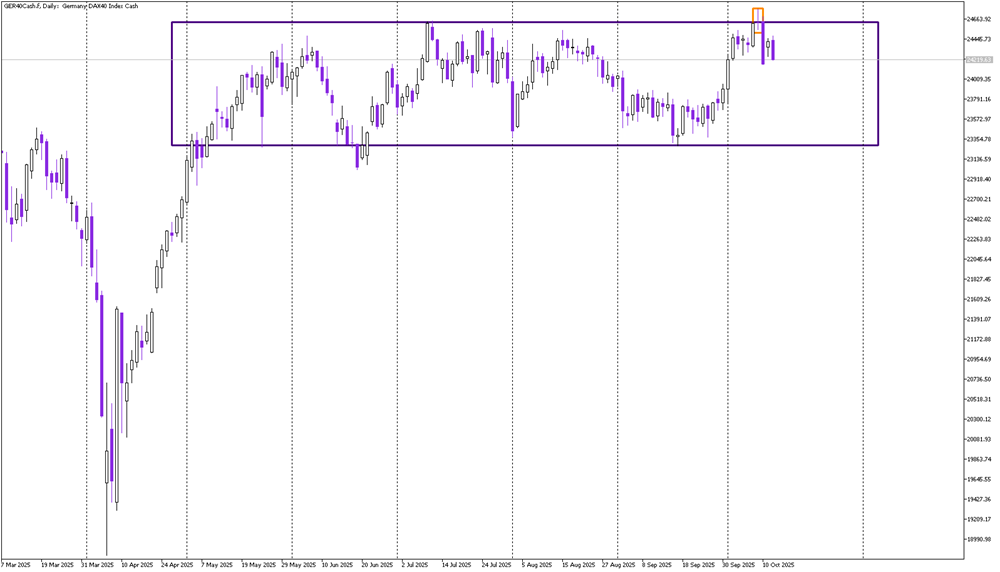Click the 10 Oct 2025 date label

779,564
